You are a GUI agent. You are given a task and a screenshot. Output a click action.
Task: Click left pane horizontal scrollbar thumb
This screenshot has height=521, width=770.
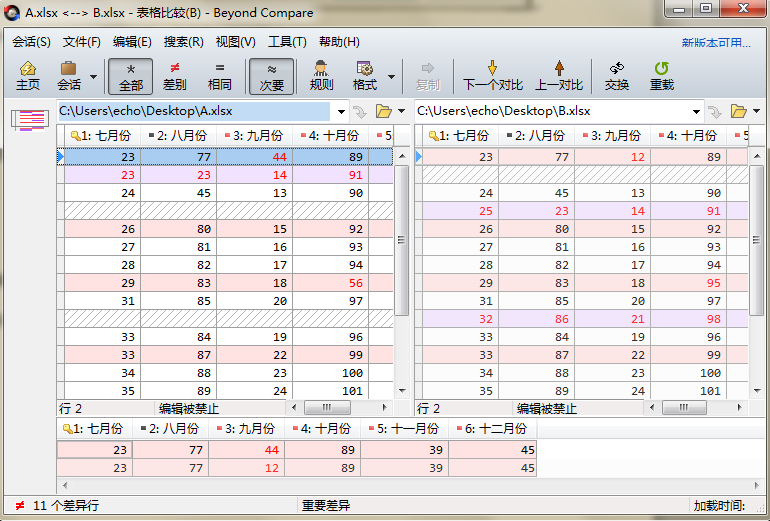(327, 408)
